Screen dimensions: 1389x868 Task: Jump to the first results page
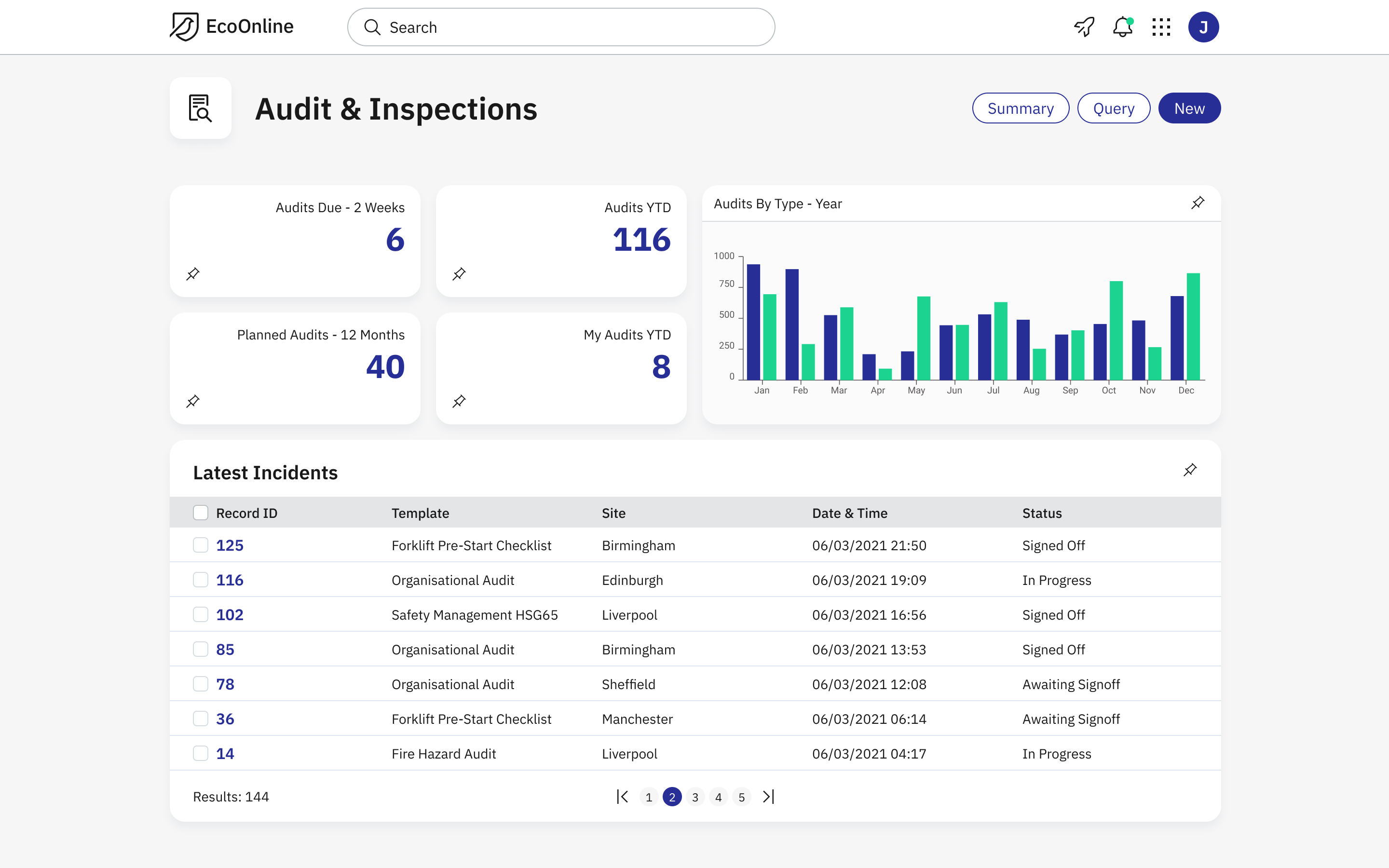623,797
